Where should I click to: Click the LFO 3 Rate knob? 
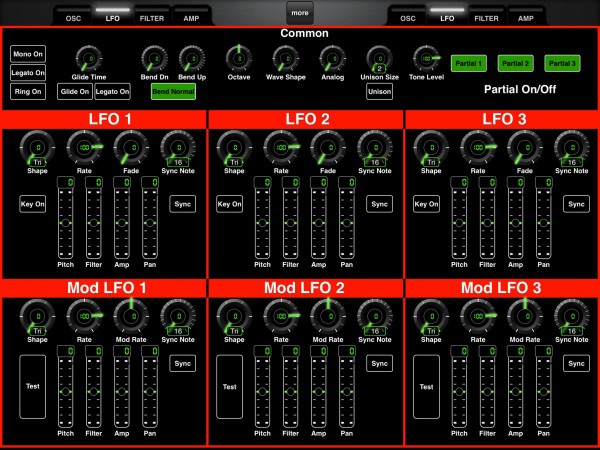478,148
